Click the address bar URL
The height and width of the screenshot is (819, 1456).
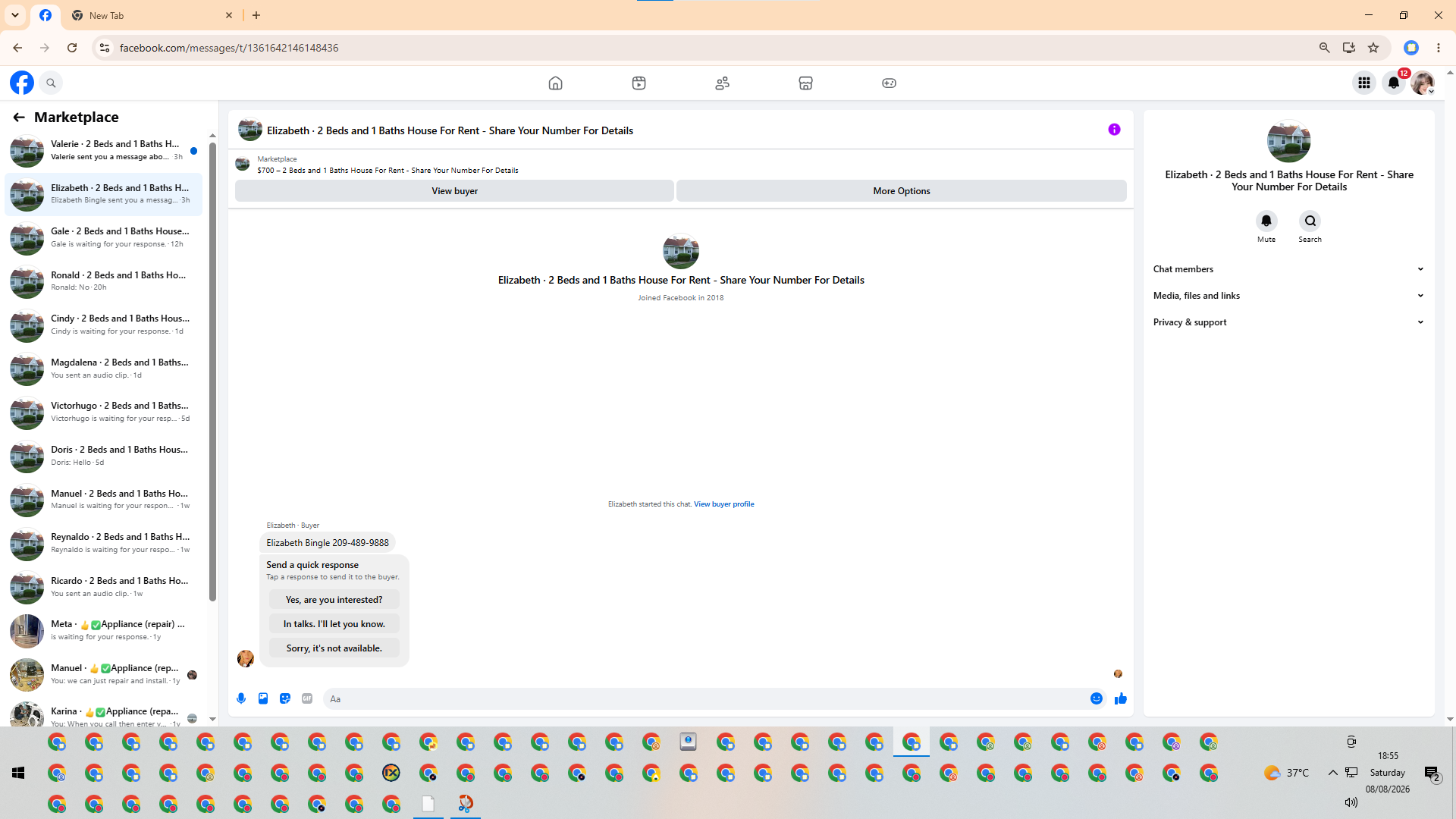[x=229, y=48]
